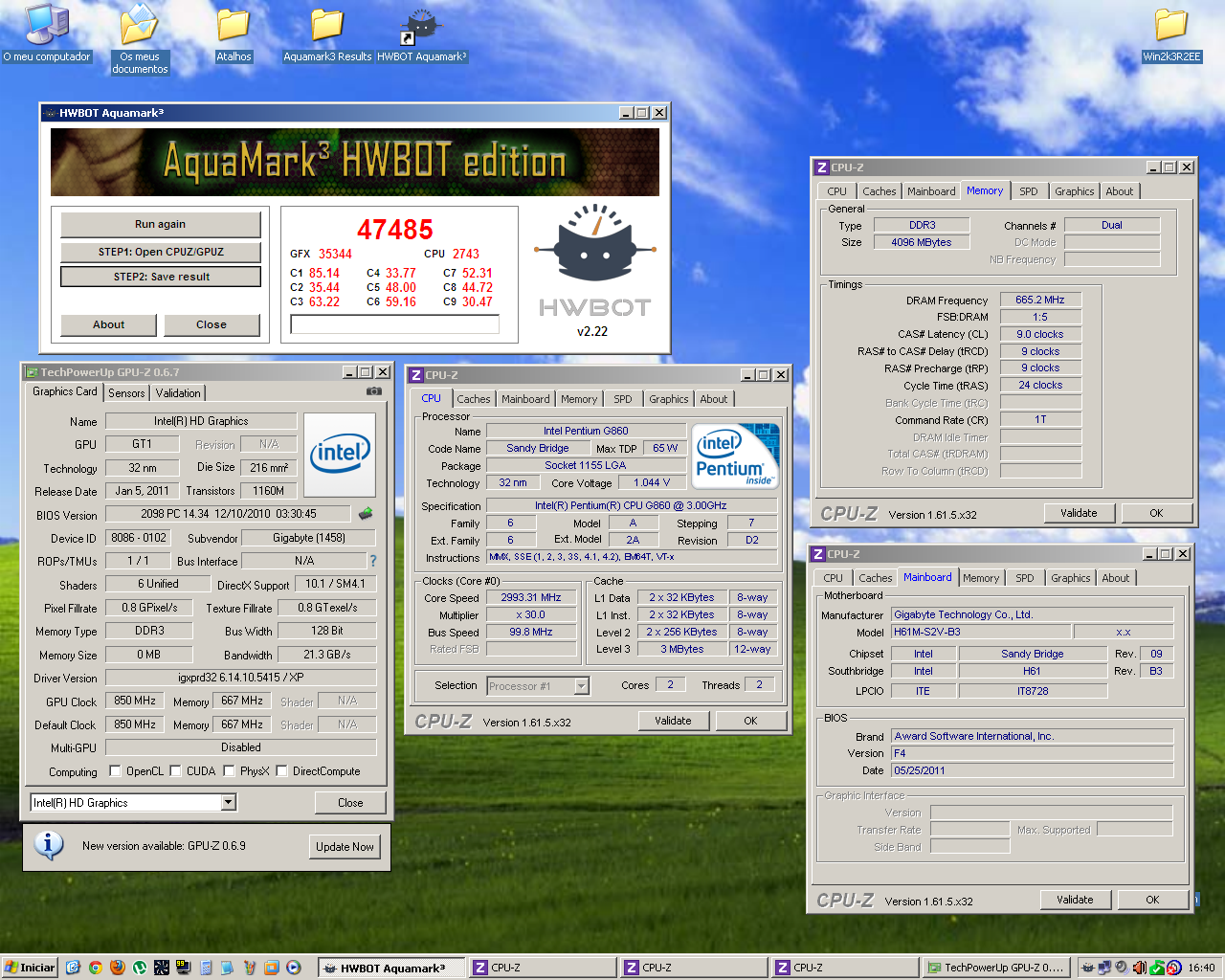Click STEP2: Save result button
This screenshot has width=1225, height=980.
(x=160, y=277)
